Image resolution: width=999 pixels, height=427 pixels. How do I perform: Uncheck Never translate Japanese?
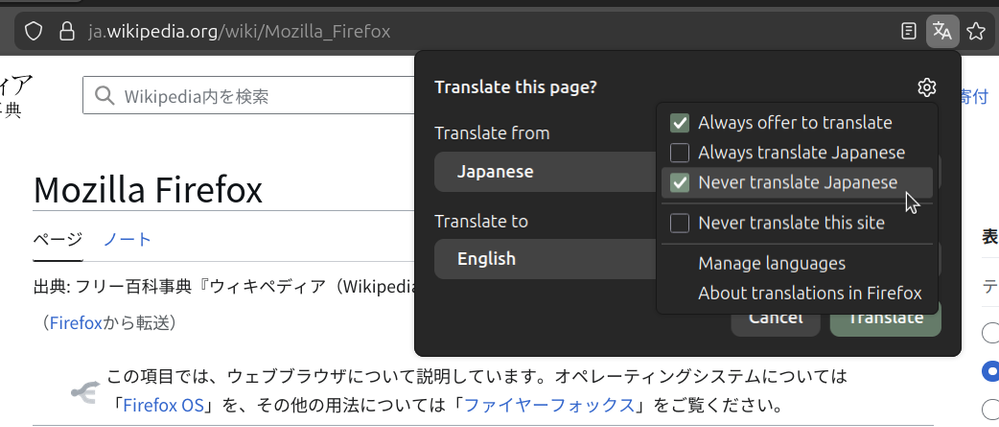tap(797, 183)
